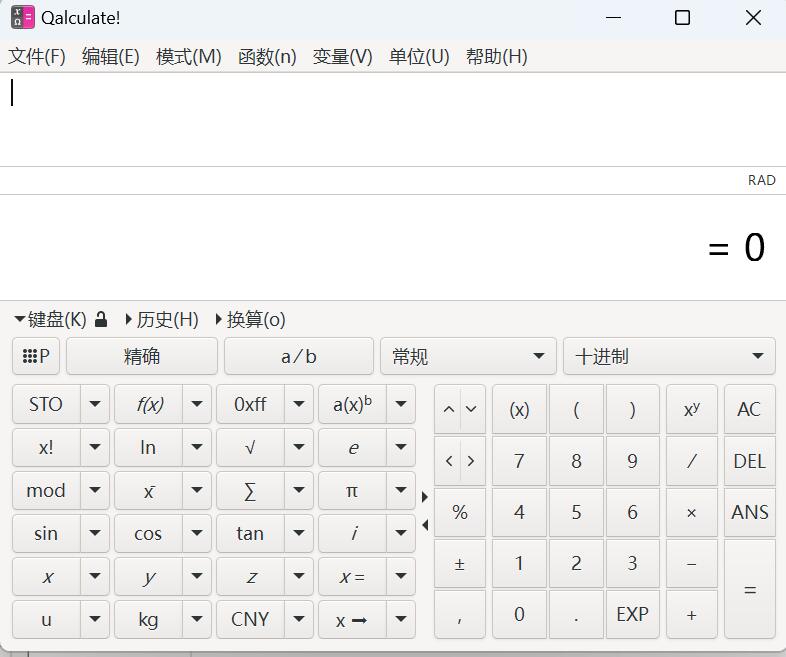Screen dimensions: 786x657
Task: Click the x → convert button
Action: [x=352, y=619]
